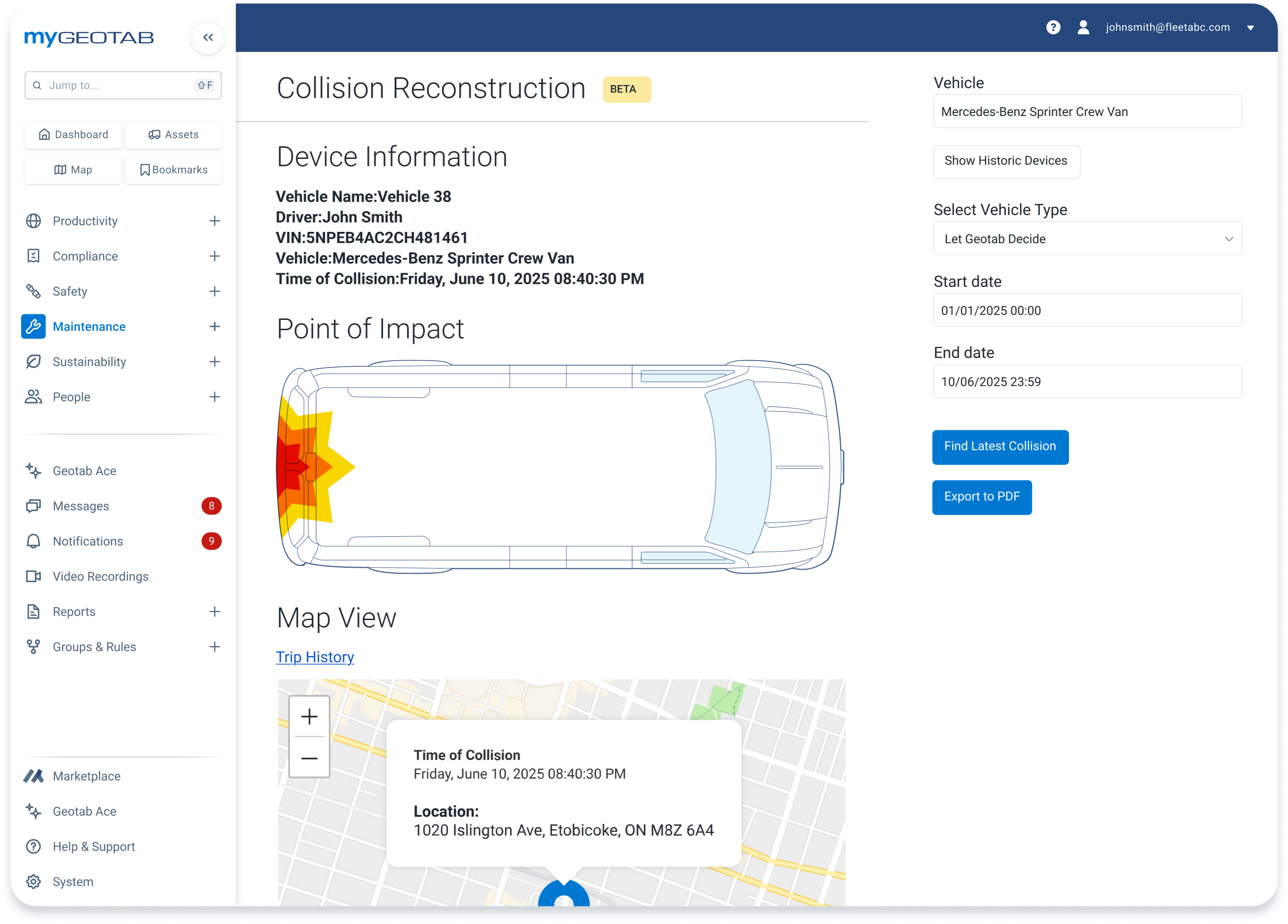Expand the Compliance menu plus

pos(215,256)
